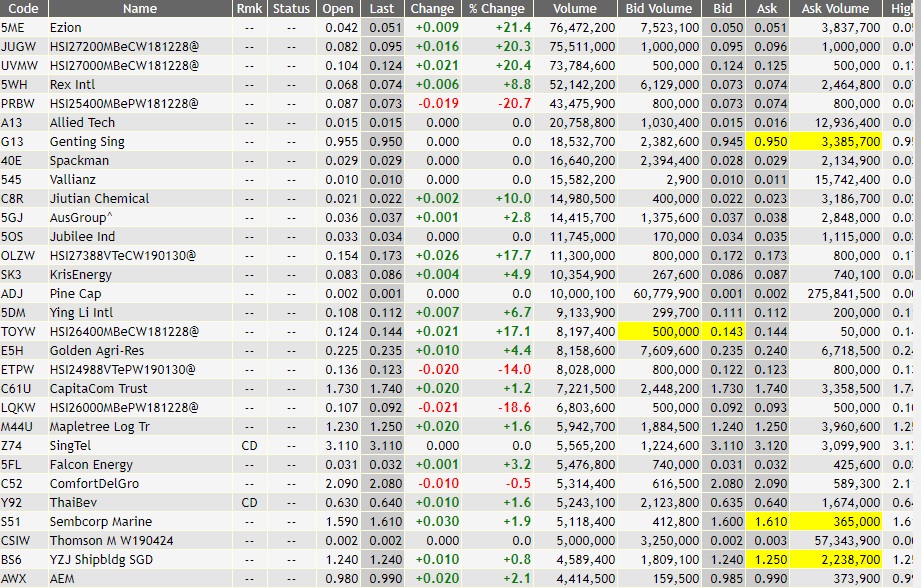
Task: Click highlighted Bid Volume 500,000 in TOYW row
Action: click(659, 331)
